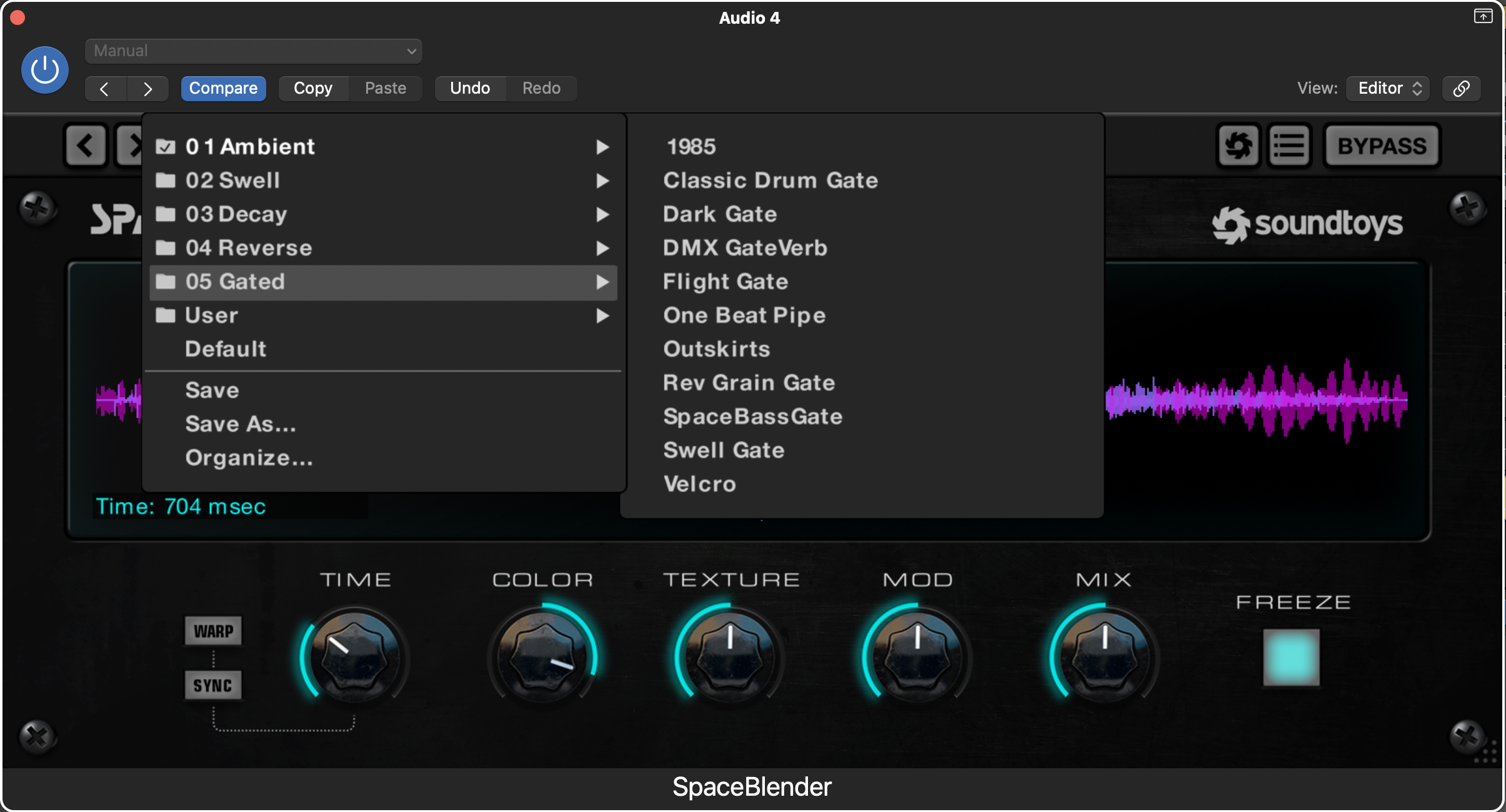The height and width of the screenshot is (812, 1506).
Task: Click the Time 704 msec readout
Action: [x=181, y=506]
